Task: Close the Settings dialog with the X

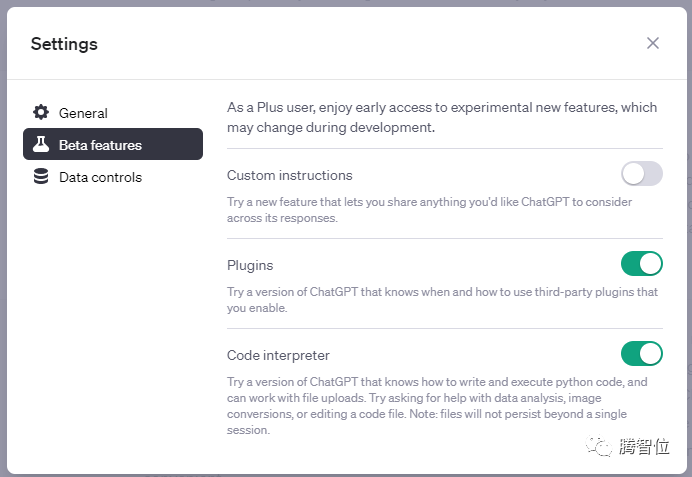Action: pyautogui.click(x=653, y=43)
